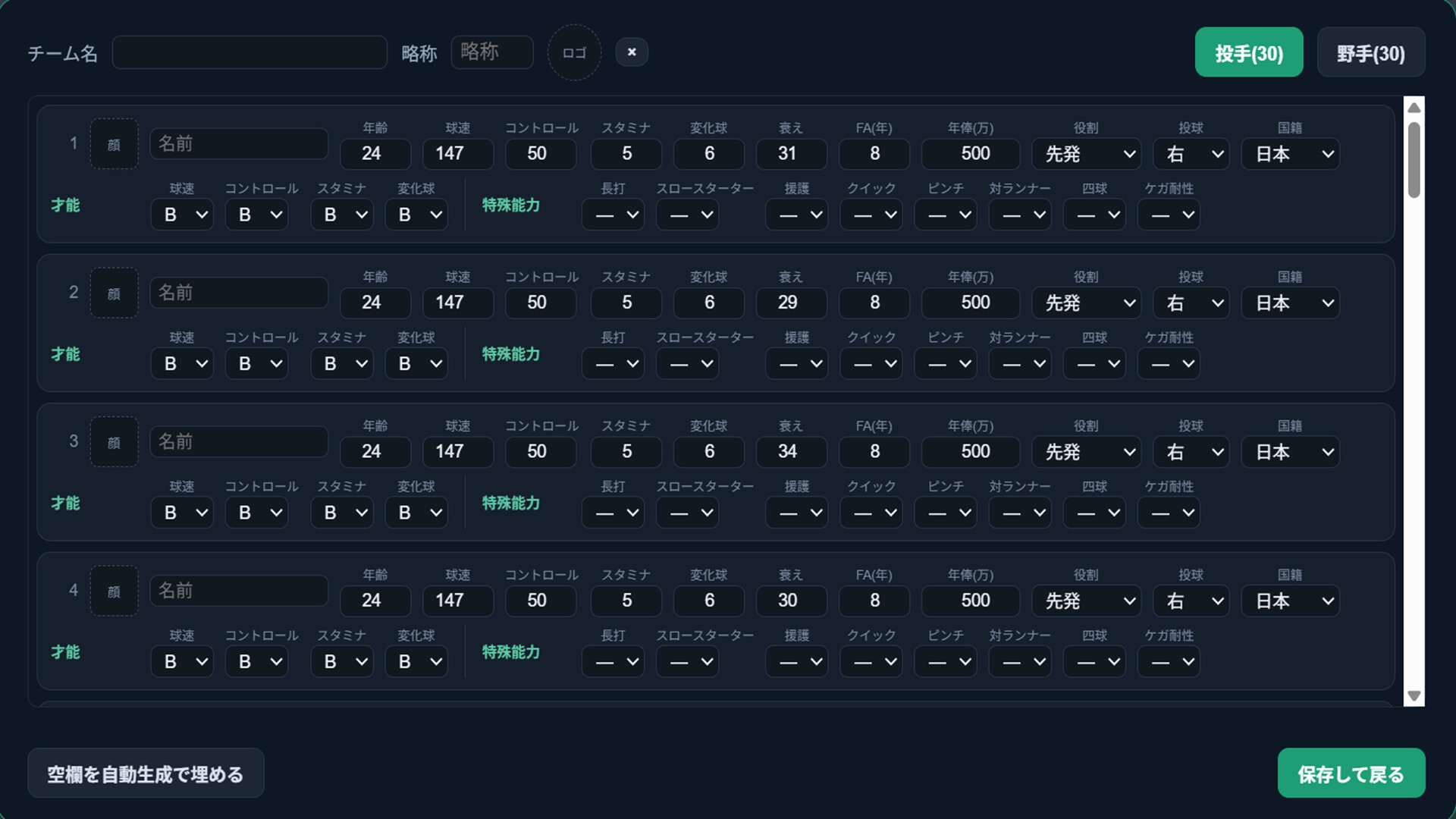Open player 3's ケガ耐性 ability dropdown
1456x819 pixels.
tap(1169, 513)
